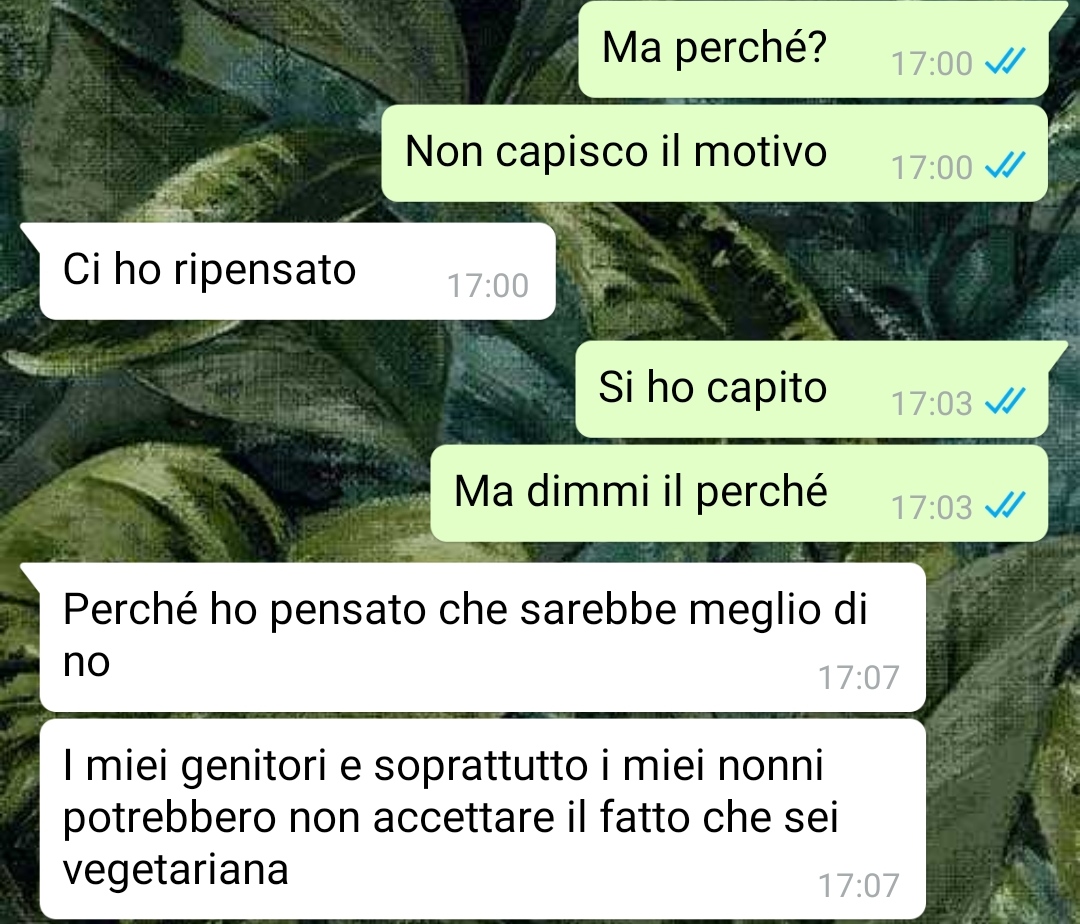Tap the 17:03 timestamp on 'Si ho capito'
Viewport: 1080px width, 924px height.
click(931, 403)
